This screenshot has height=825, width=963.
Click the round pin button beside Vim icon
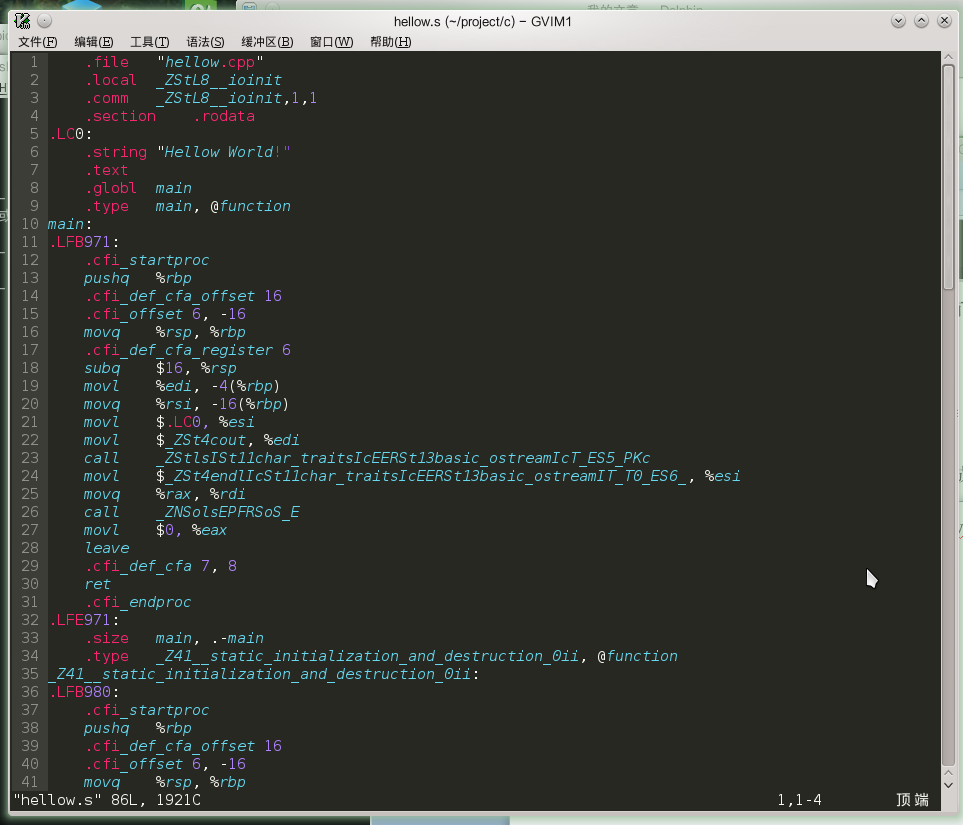(44, 22)
